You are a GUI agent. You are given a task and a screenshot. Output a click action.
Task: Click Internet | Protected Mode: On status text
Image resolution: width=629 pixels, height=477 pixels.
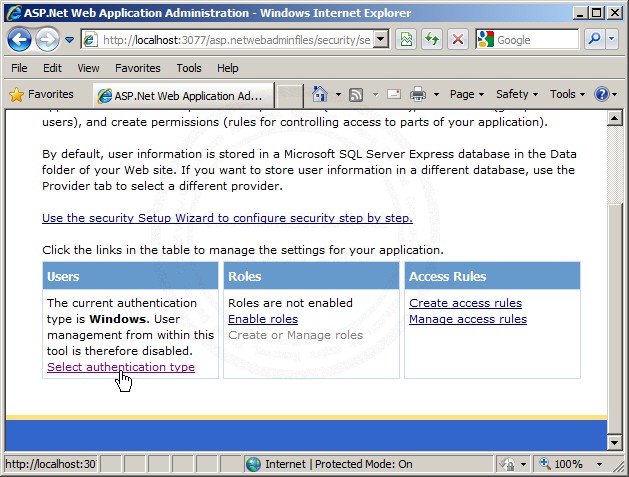(x=339, y=464)
